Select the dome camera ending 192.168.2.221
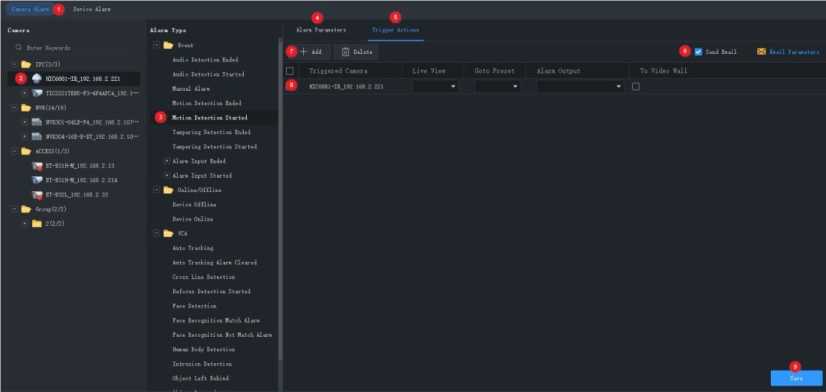This screenshot has width=826, height=392. [x=83, y=79]
